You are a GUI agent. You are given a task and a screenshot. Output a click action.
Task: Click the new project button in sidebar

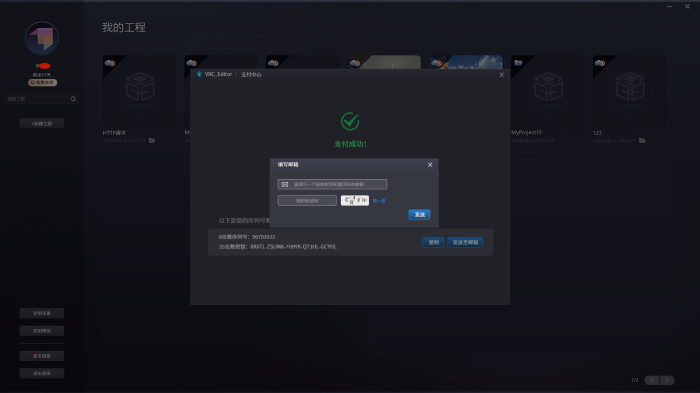point(42,124)
